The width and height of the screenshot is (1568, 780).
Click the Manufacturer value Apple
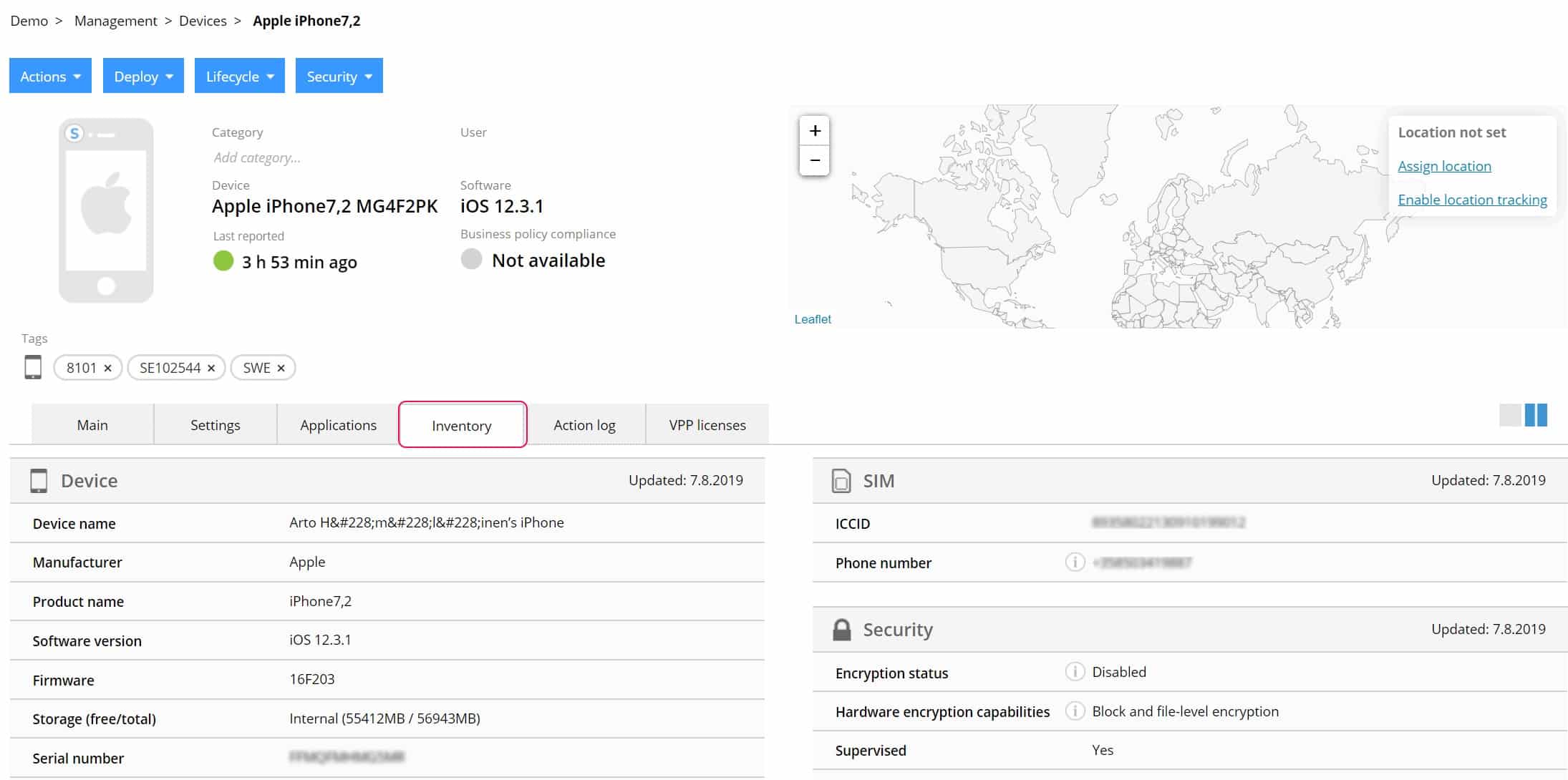pos(307,562)
